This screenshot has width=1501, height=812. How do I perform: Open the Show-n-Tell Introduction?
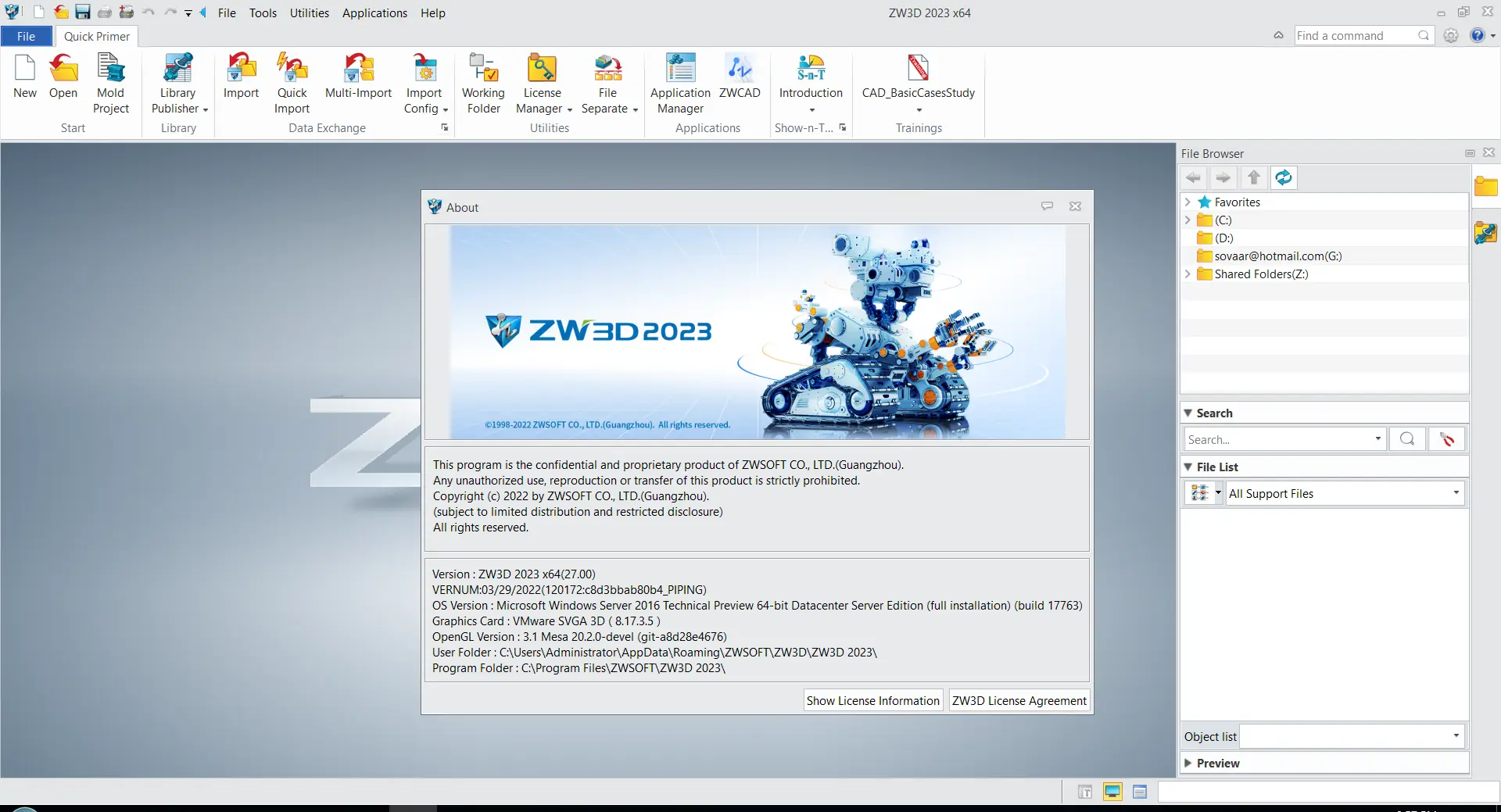click(811, 84)
